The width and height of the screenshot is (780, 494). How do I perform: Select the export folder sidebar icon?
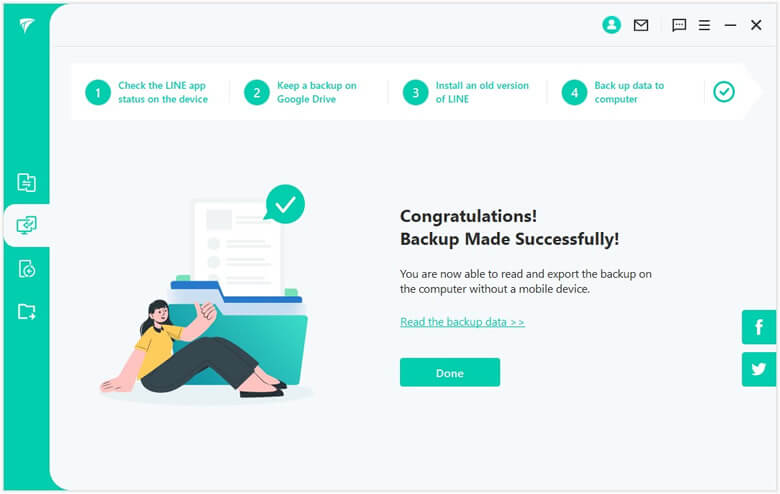pos(26,312)
